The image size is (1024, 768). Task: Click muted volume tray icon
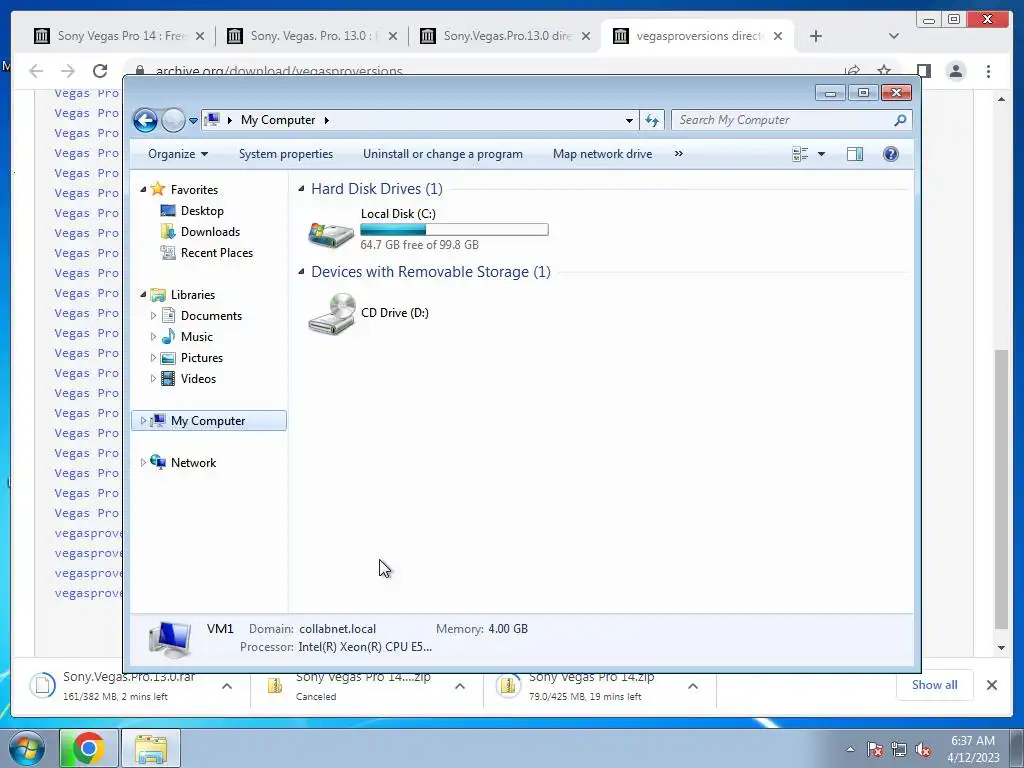pos(923,750)
